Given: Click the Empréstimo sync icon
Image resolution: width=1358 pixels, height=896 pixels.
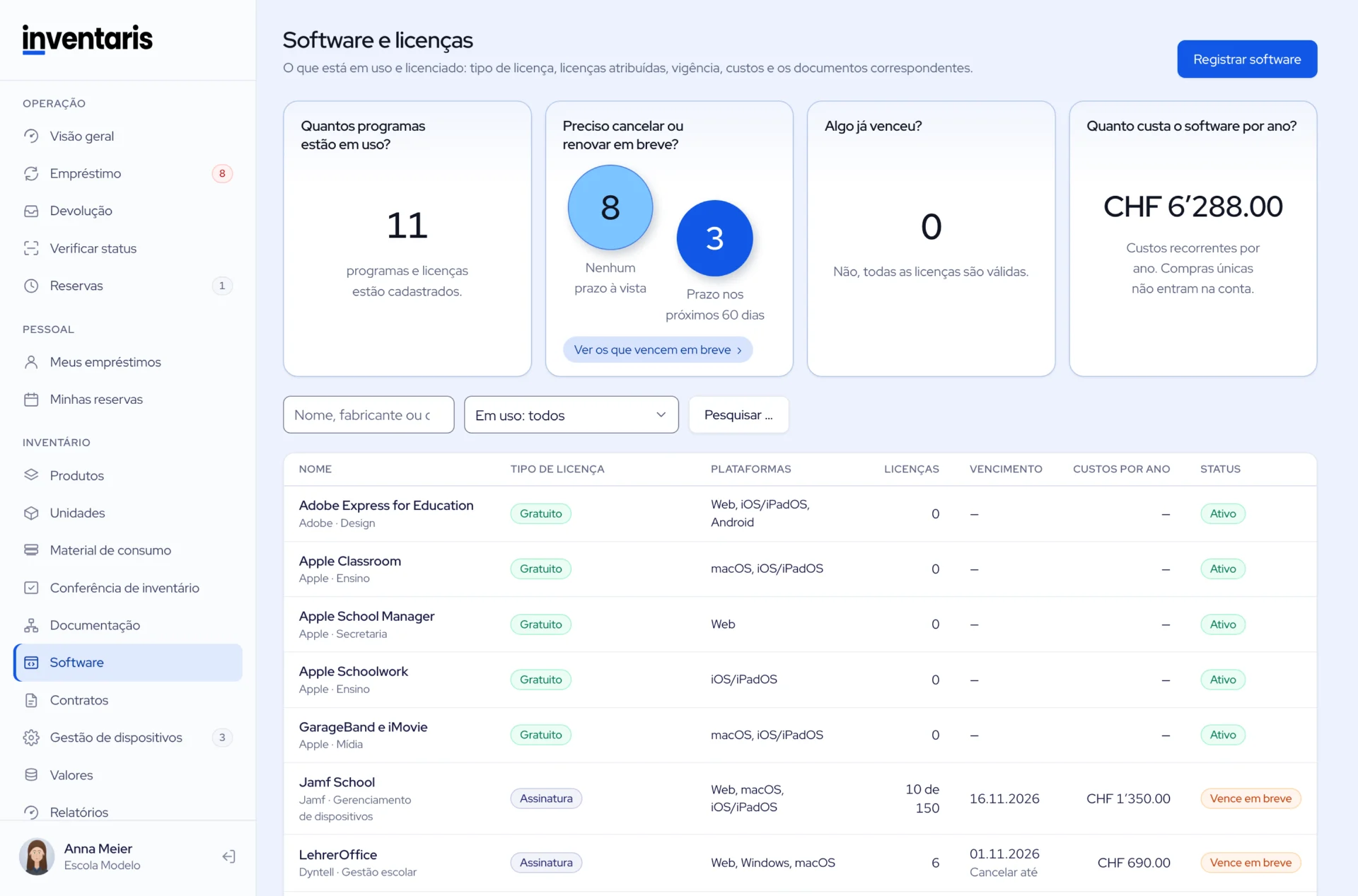Looking at the screenshot, I should point(31,173).
